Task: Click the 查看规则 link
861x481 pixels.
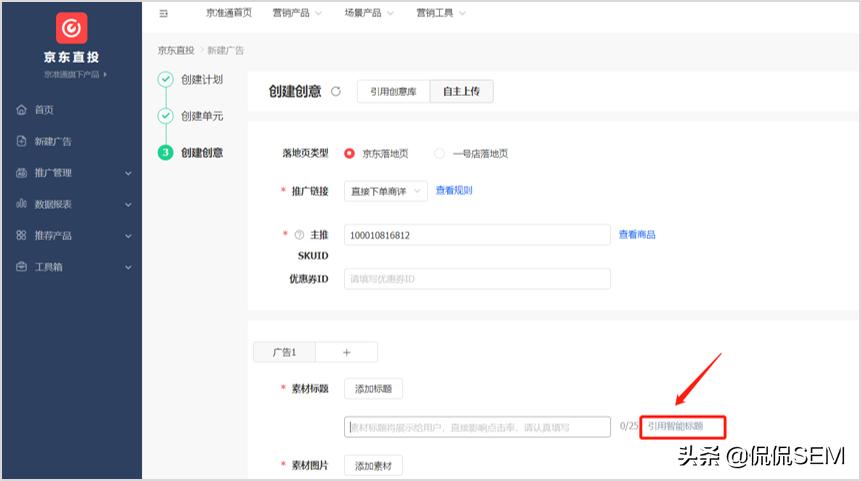Action: coord(454,190)
